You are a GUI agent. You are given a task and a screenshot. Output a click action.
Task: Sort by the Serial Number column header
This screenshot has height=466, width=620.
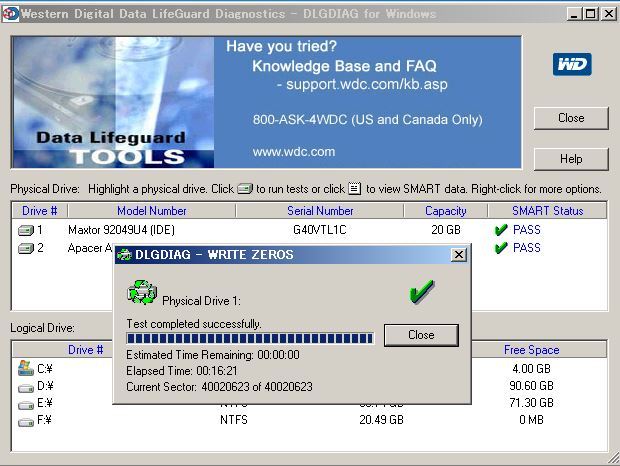click(x=320, y=211)
